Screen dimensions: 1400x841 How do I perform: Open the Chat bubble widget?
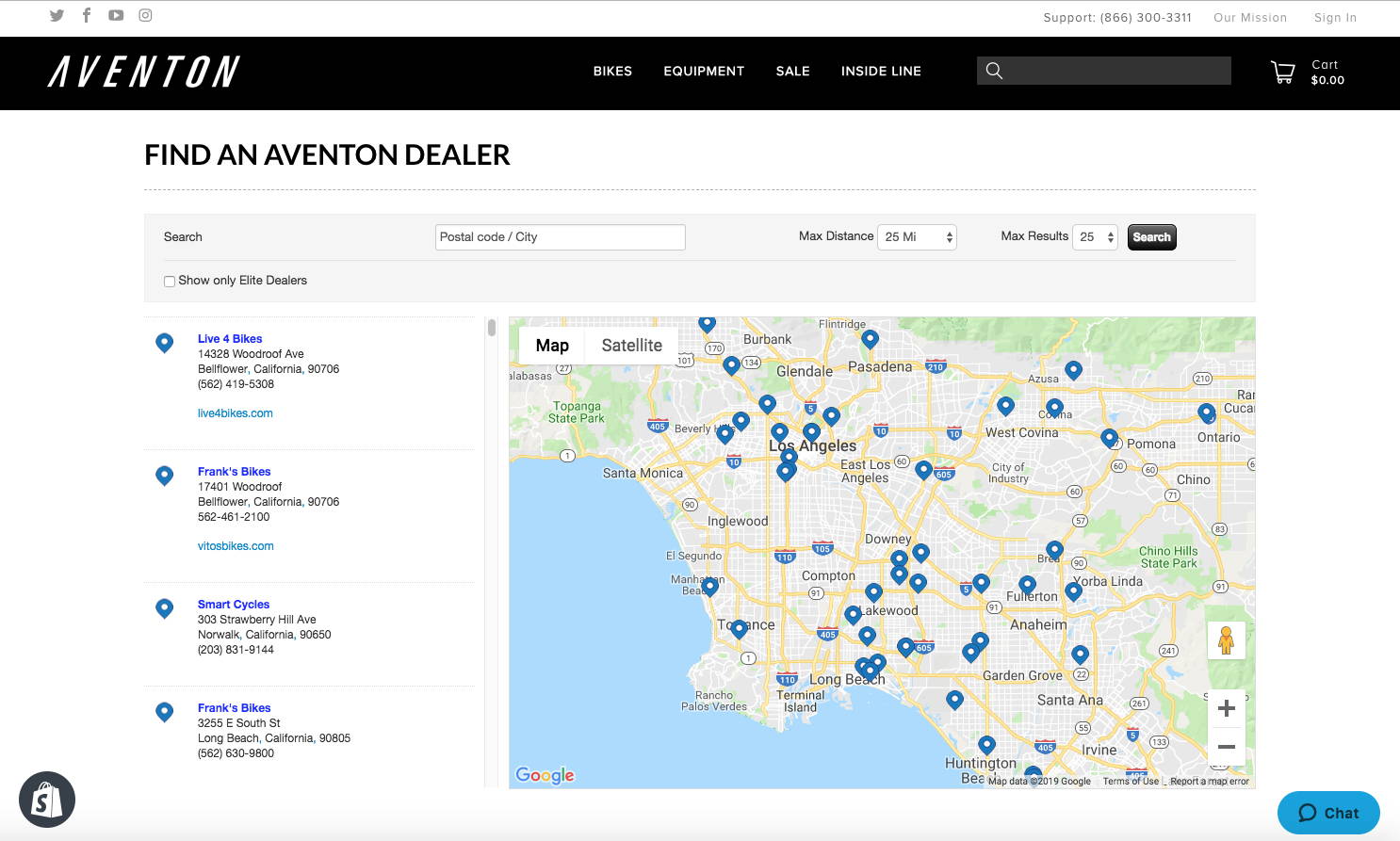click(x=1328, y=813)
